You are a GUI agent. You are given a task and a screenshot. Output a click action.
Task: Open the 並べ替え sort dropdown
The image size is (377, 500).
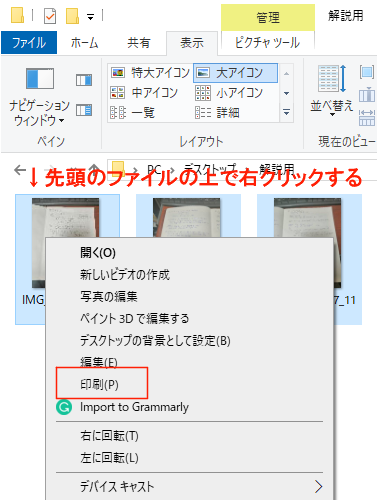(332, 91)
